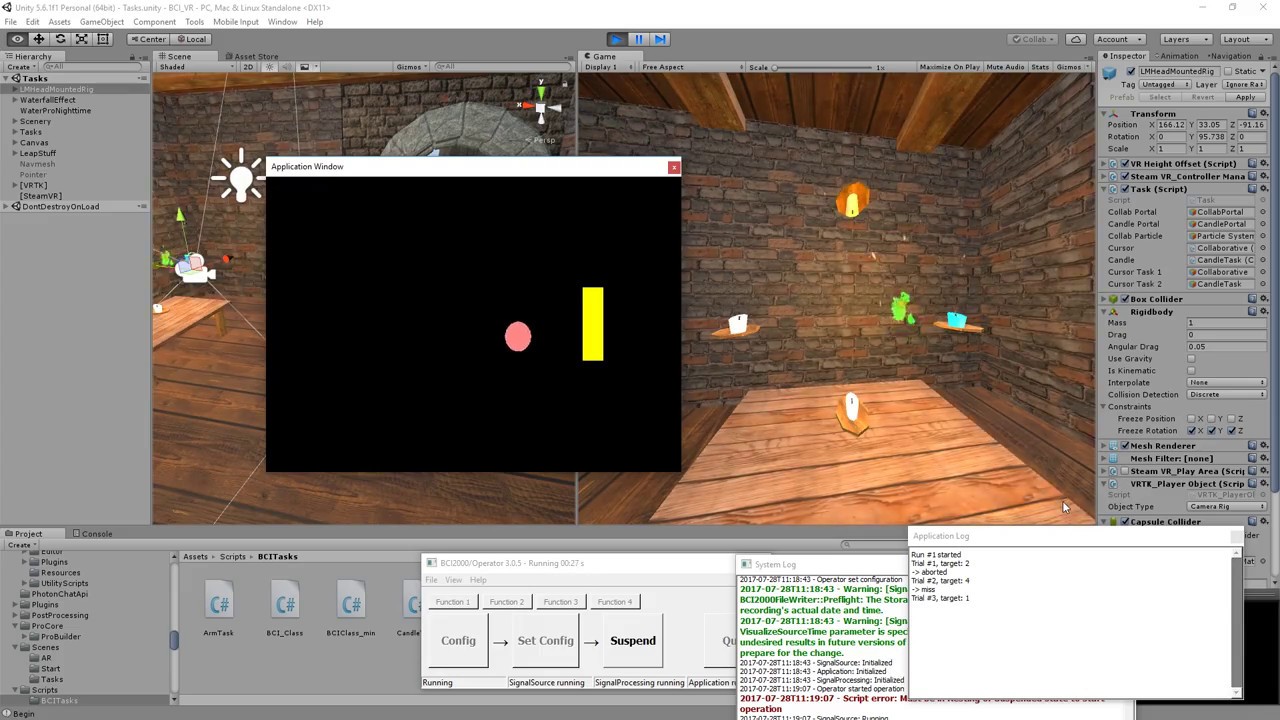The width and height of the screenshot is (1280, 720).
Task: Click the Play button to stop play mode
Action: [x=616, y=39]
